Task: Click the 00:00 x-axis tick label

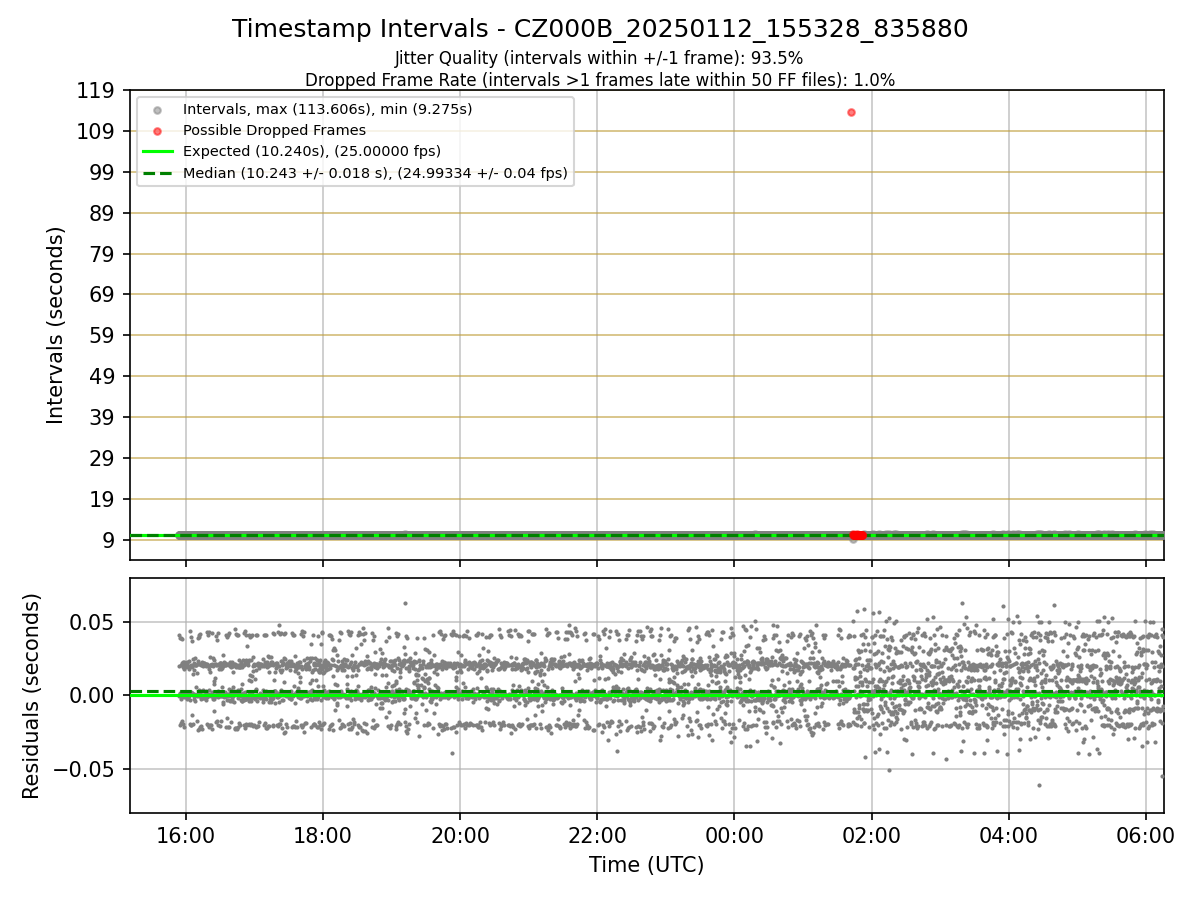Action: pyautogui.click(x=734, y=836)
